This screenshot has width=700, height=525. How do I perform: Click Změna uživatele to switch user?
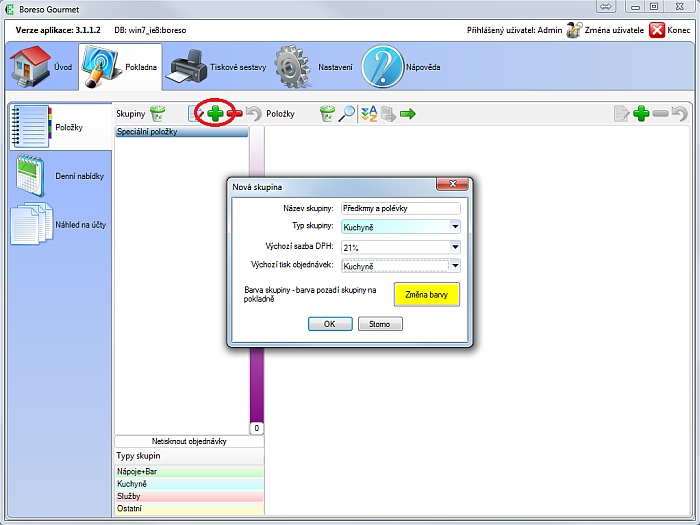607,30
